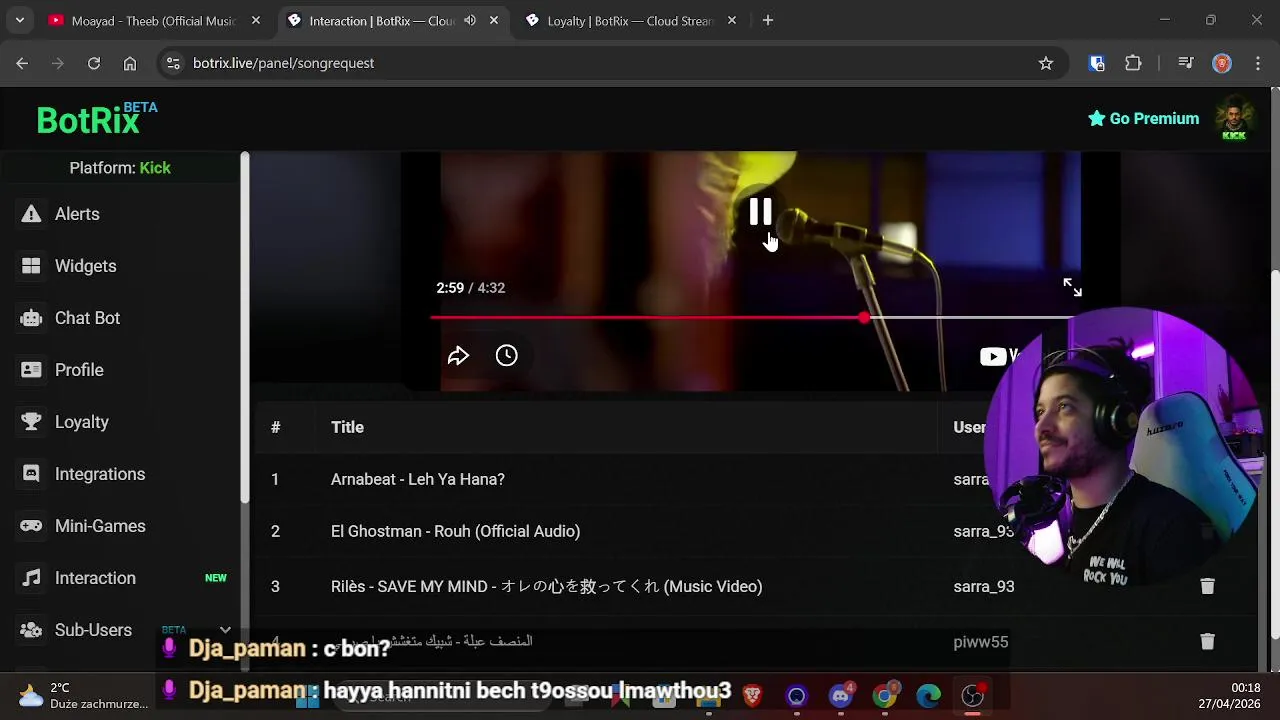The height and width of the screenshot is (720, 1280).
Task: Open the Loyalty menu item
Action: click(82, 422)
